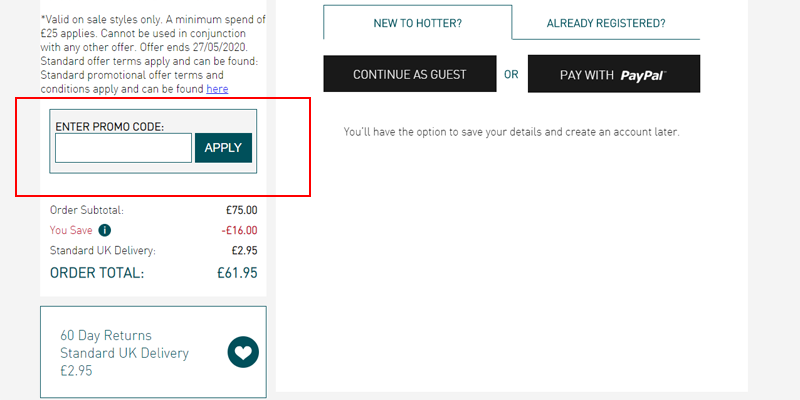Choose Continue As Guest

(410, 74)
